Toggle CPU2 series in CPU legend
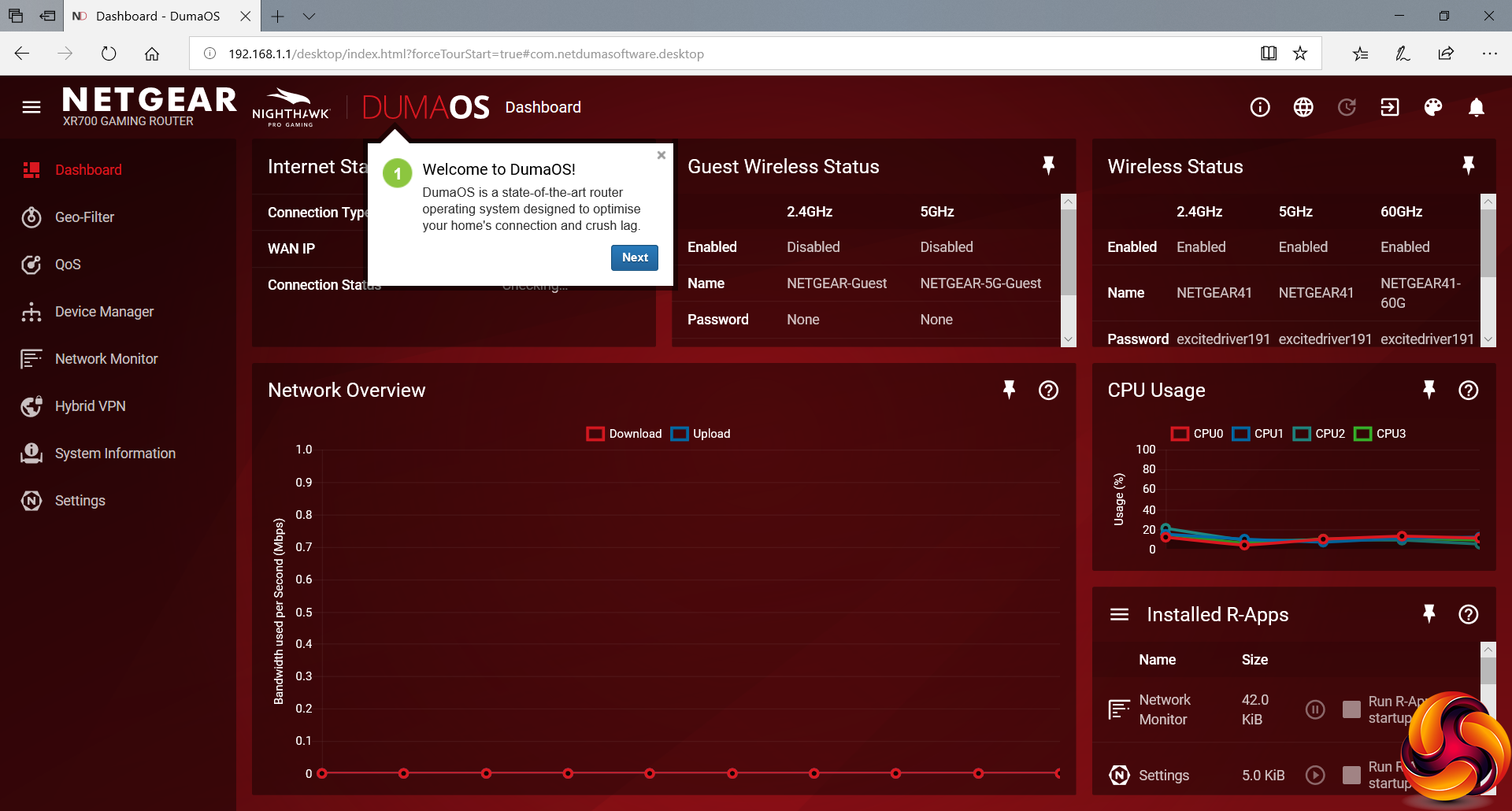 coord(1319,434)
